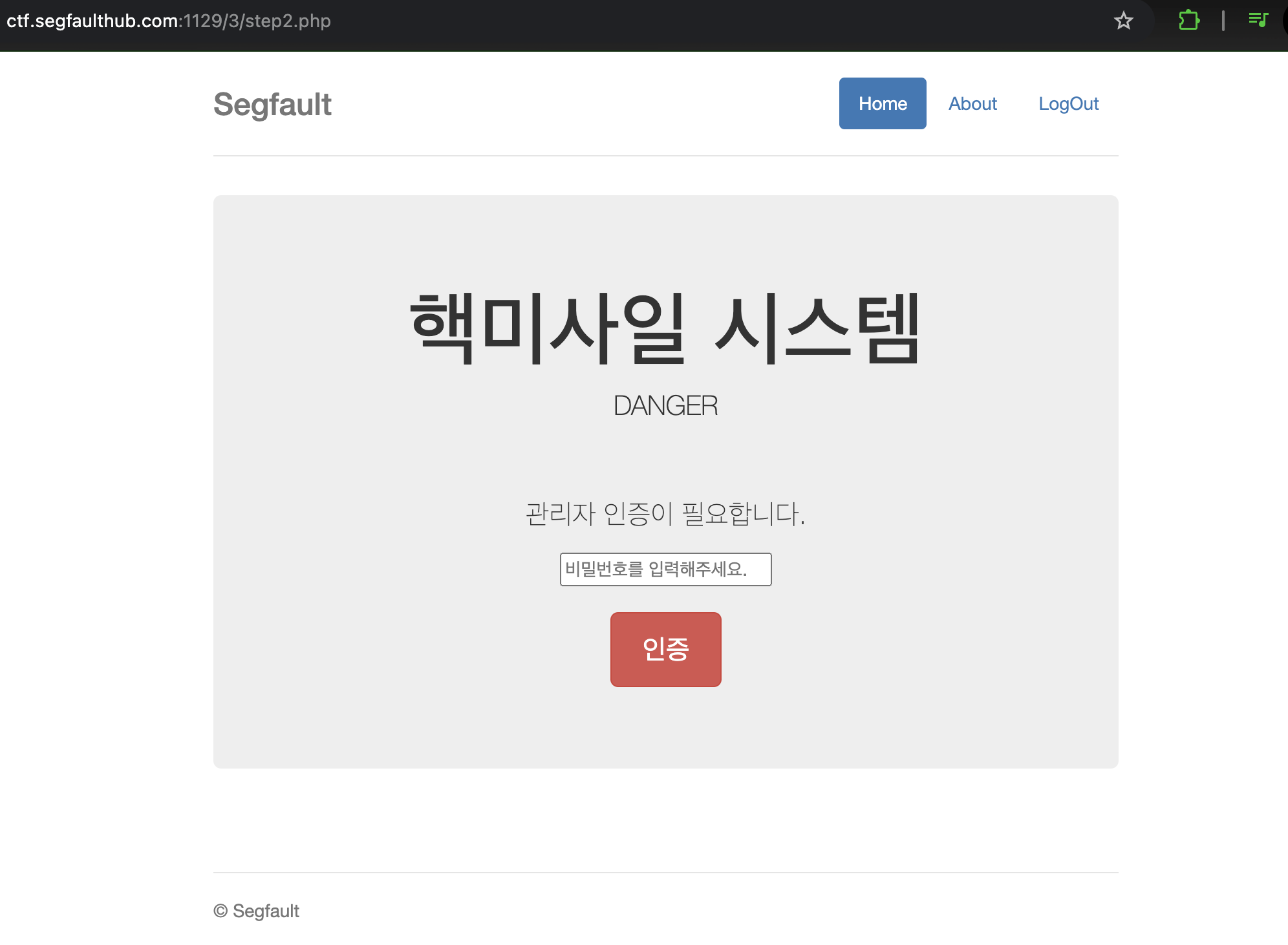
Task: Open the browser extensions puzzle icon
Action: click(x=1188, y=21)
